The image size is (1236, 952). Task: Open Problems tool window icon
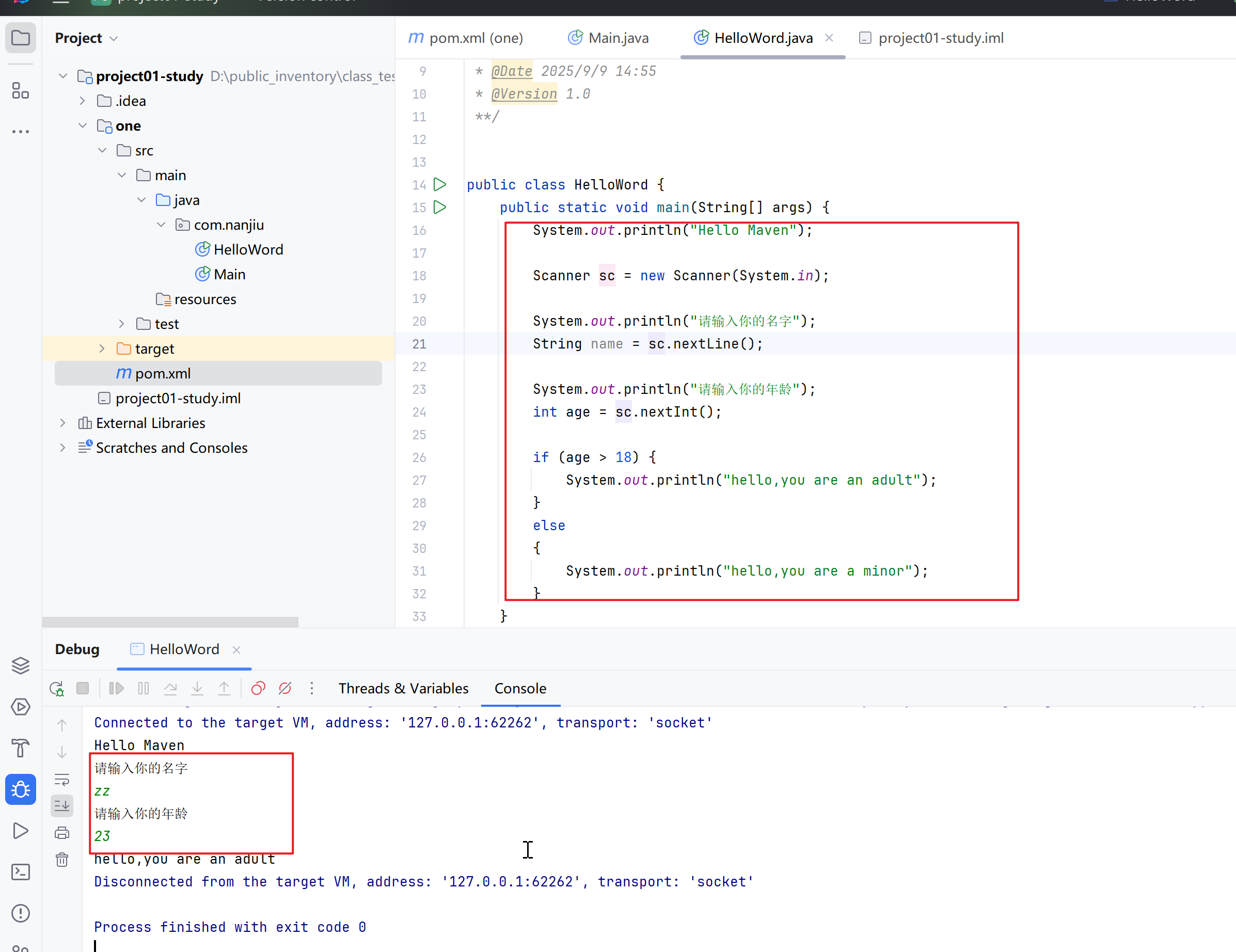click(x=20, y=913)
